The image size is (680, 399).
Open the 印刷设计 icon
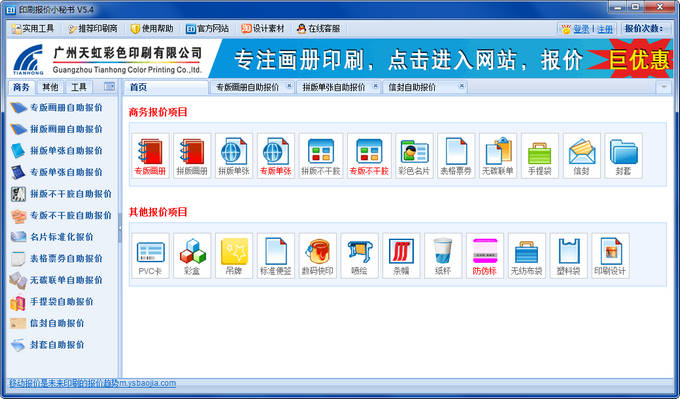(x=610, y=256)
